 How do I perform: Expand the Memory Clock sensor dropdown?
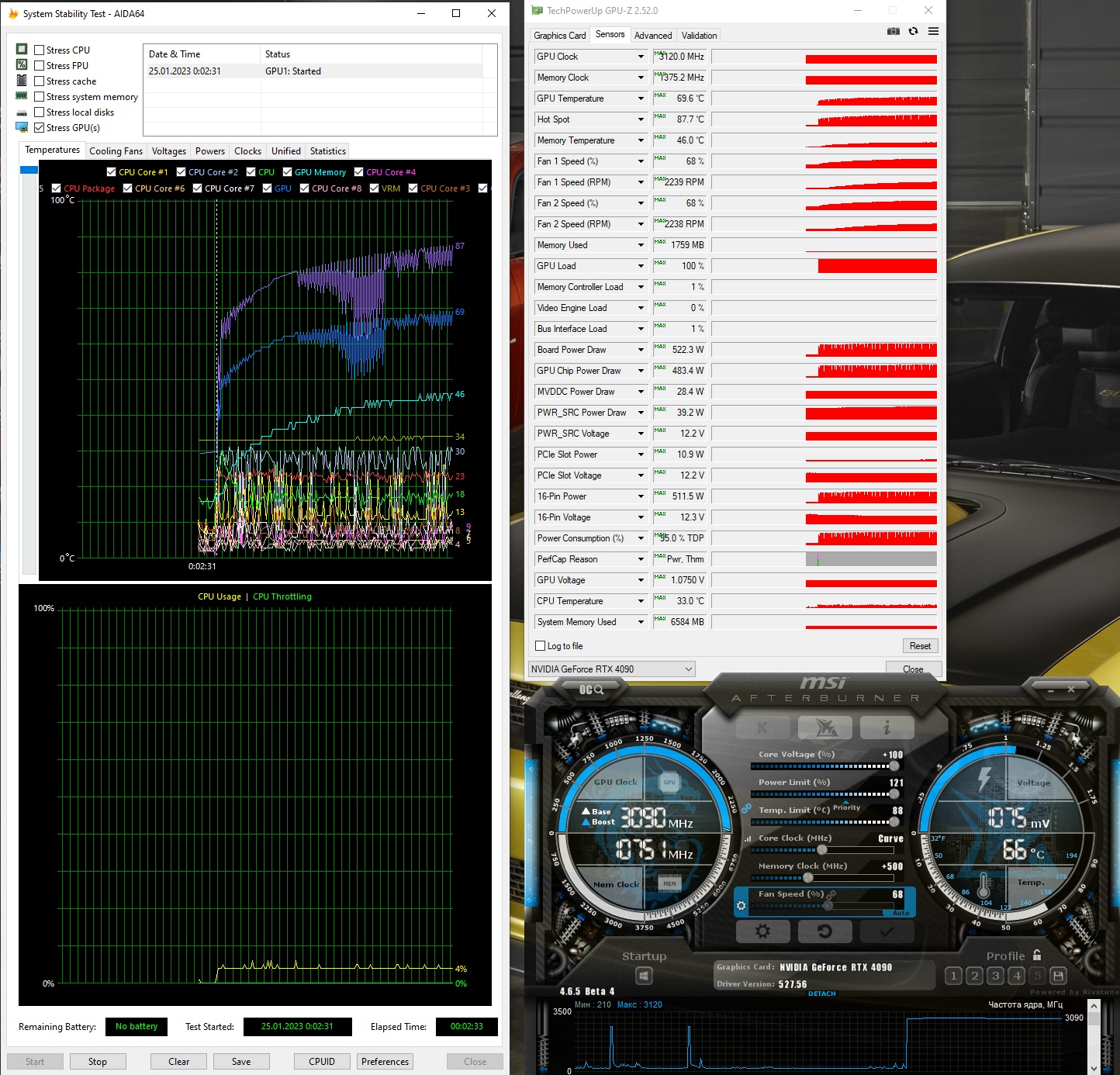[x=641, y=78]
